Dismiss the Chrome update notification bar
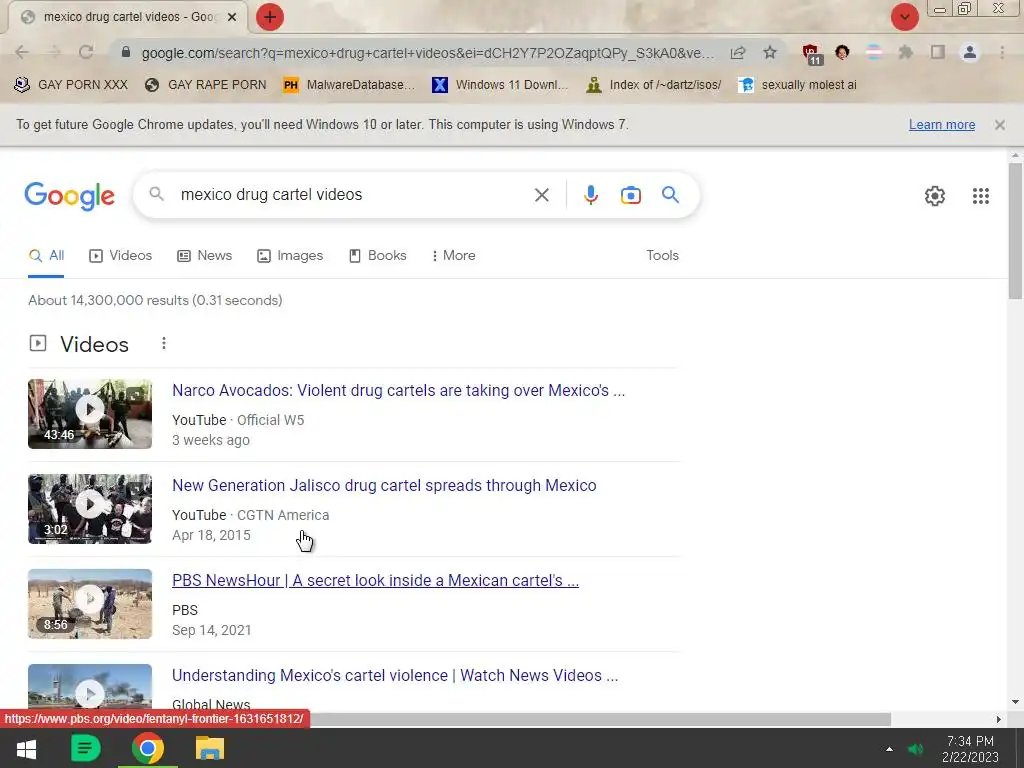The width and height of the screenshot is (1024, 768). click(1000, 125)
